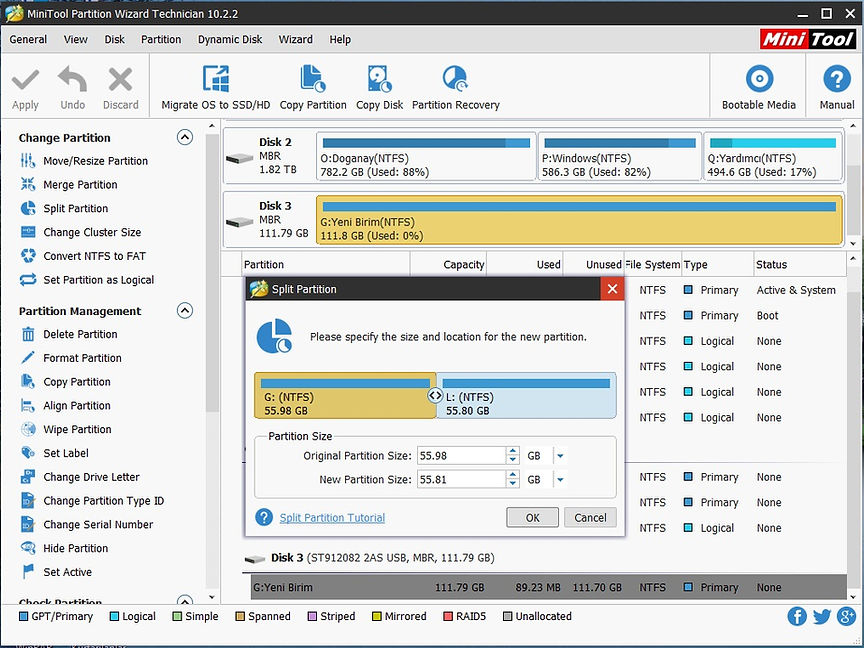The width and height of the screenshot is (864, 648).
Task: Click the Migrate OS to SSD/HD icon
Action: (215, 79)
